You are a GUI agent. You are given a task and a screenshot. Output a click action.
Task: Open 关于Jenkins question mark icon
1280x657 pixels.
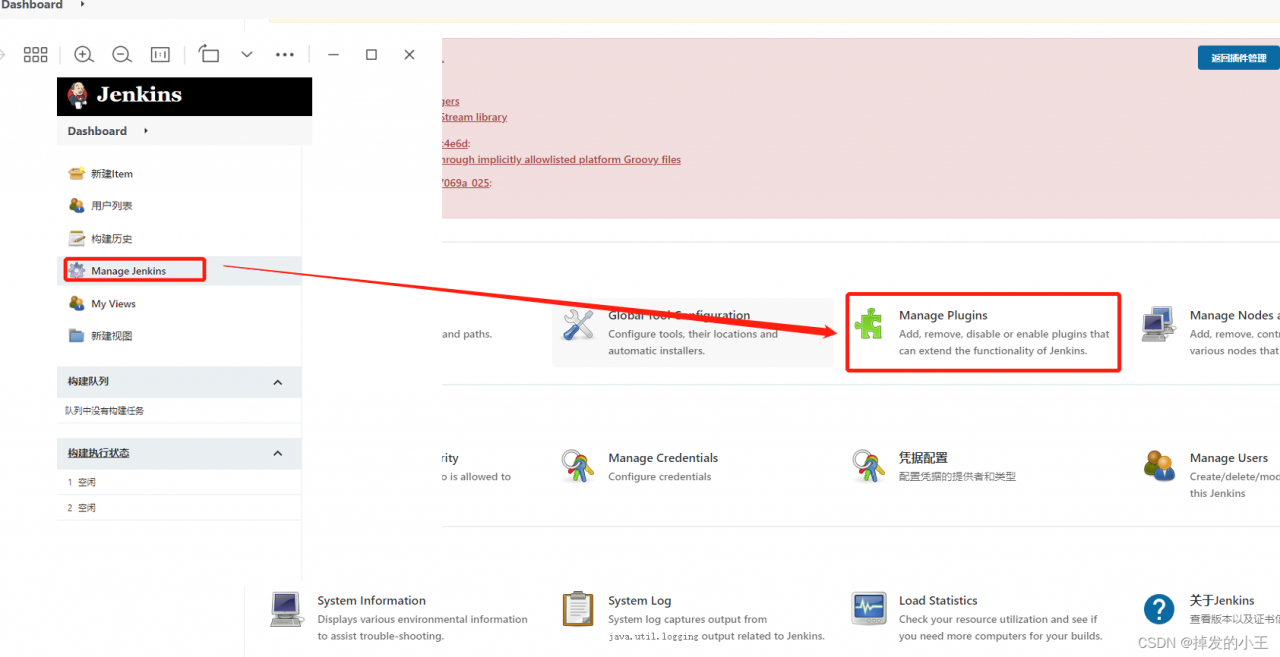pyautogui.click(x=1159, y=609)
